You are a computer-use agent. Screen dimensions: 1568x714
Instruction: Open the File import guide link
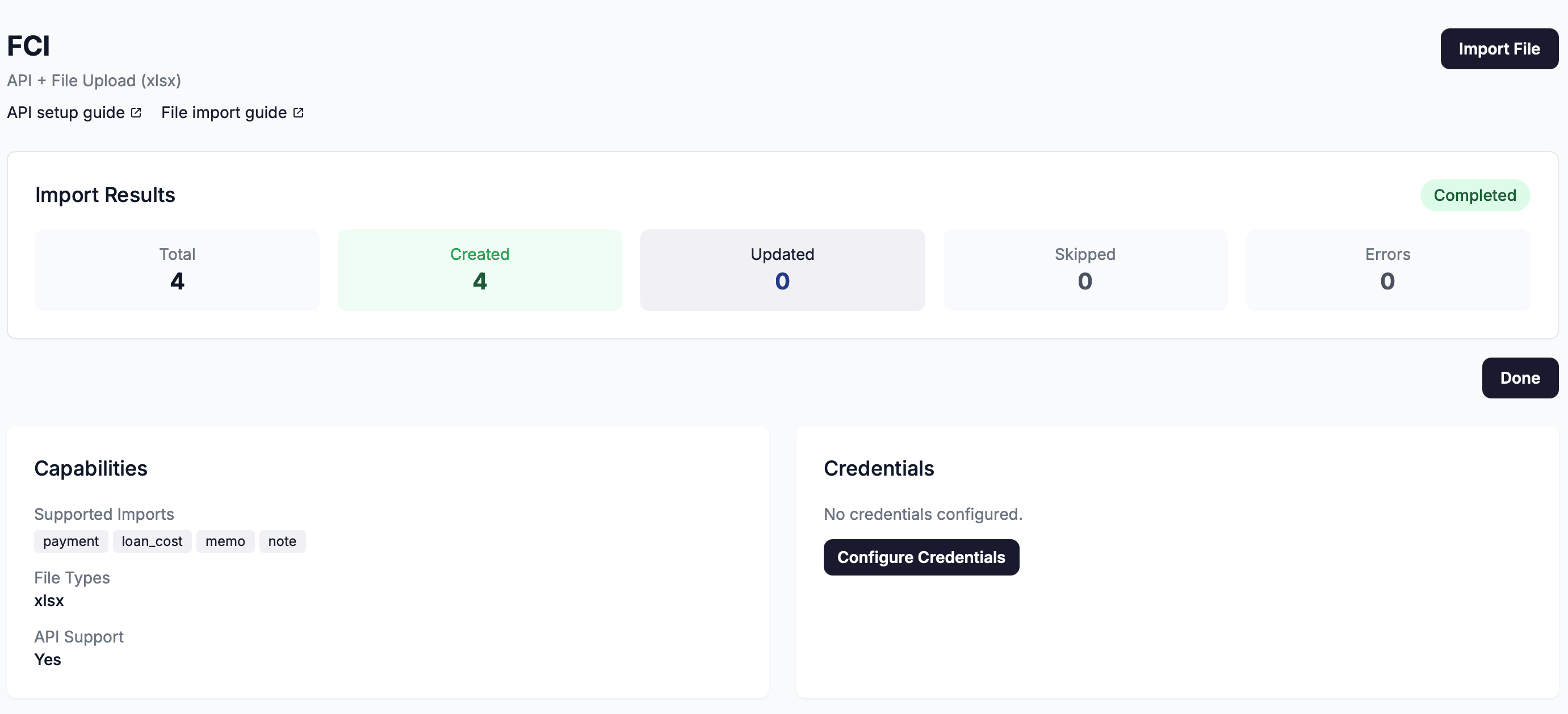point(232,112)
